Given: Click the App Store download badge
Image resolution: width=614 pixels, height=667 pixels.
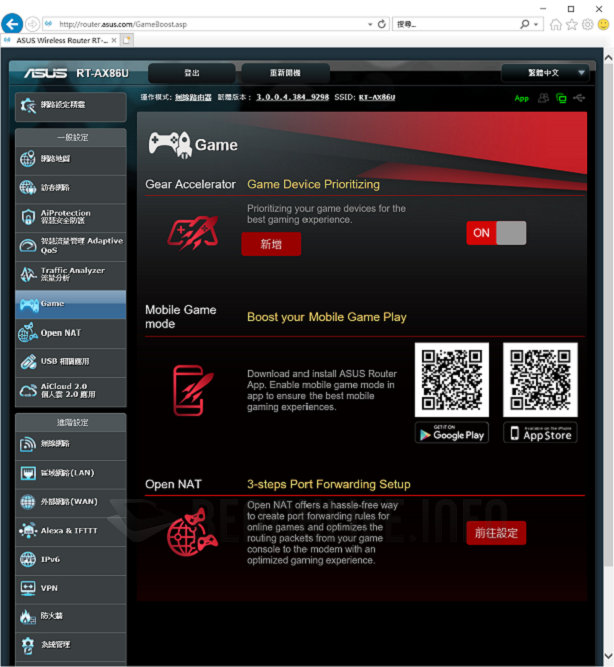Looking at the screenshot, I should [x=540, y=433].
